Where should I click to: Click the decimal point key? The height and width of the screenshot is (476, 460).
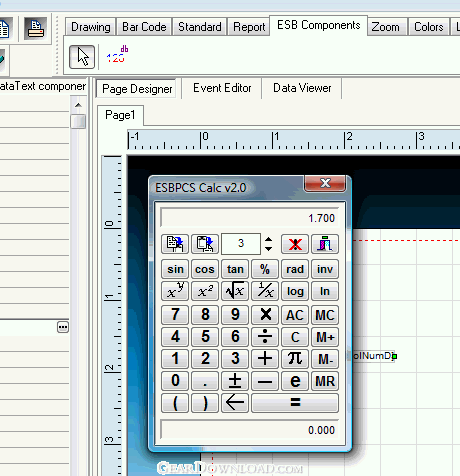pyautogui.click(x=205, y=381)
